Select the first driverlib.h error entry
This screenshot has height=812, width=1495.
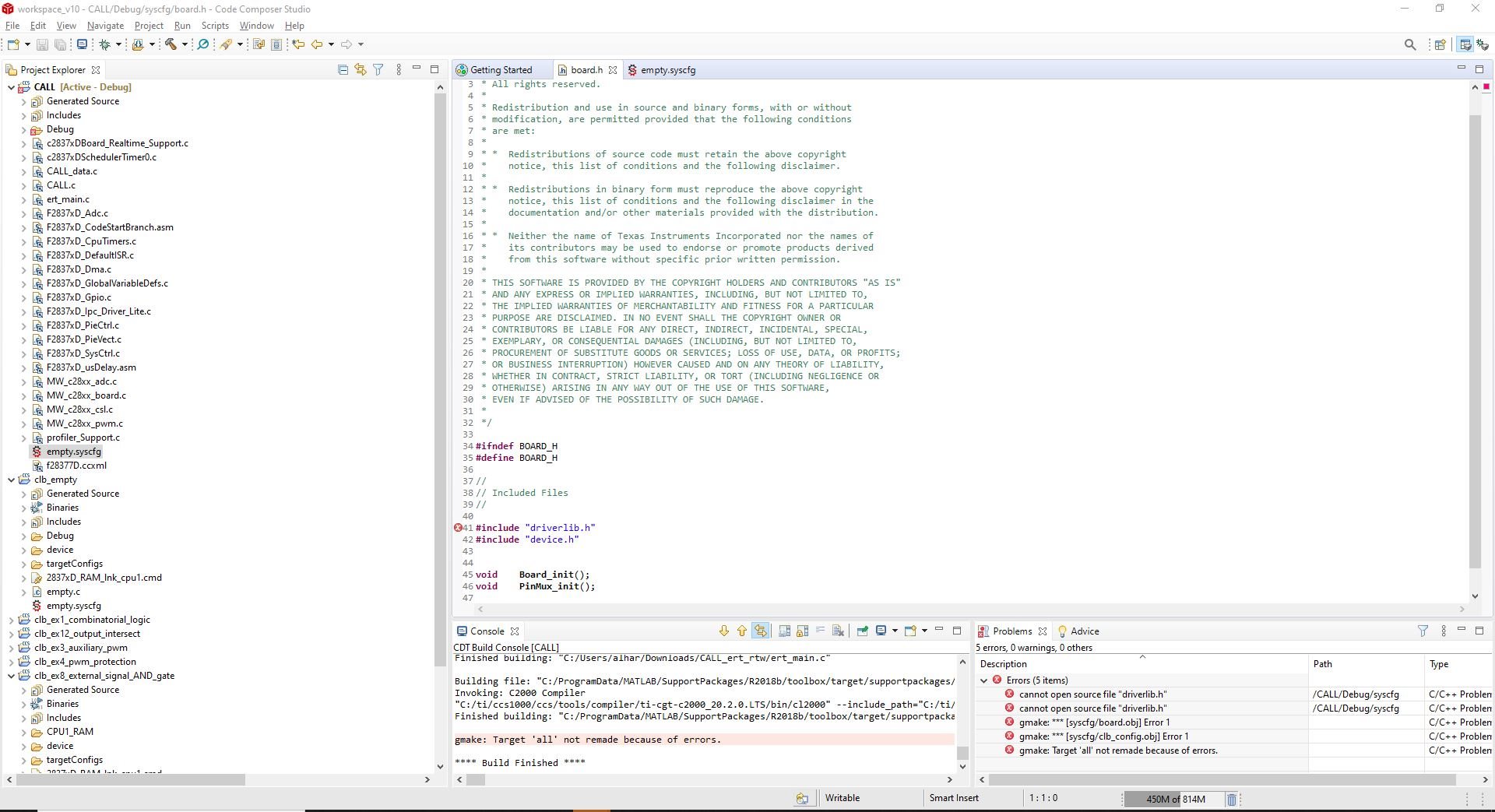click(1092, 694)
